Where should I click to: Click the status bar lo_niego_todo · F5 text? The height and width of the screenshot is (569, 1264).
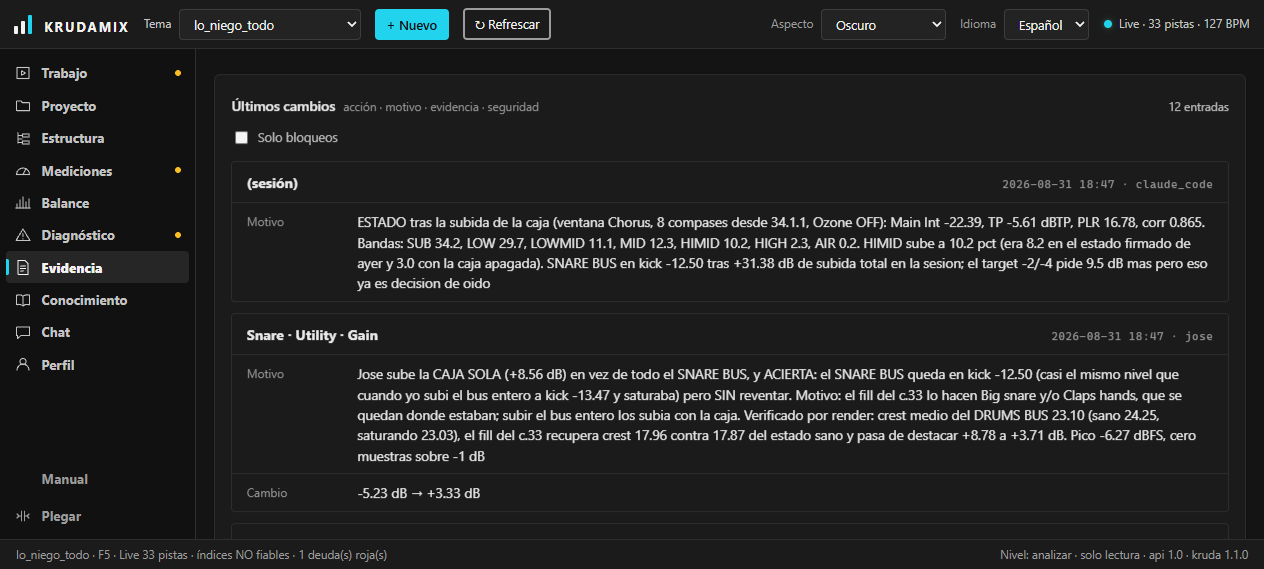pos(202,554)
